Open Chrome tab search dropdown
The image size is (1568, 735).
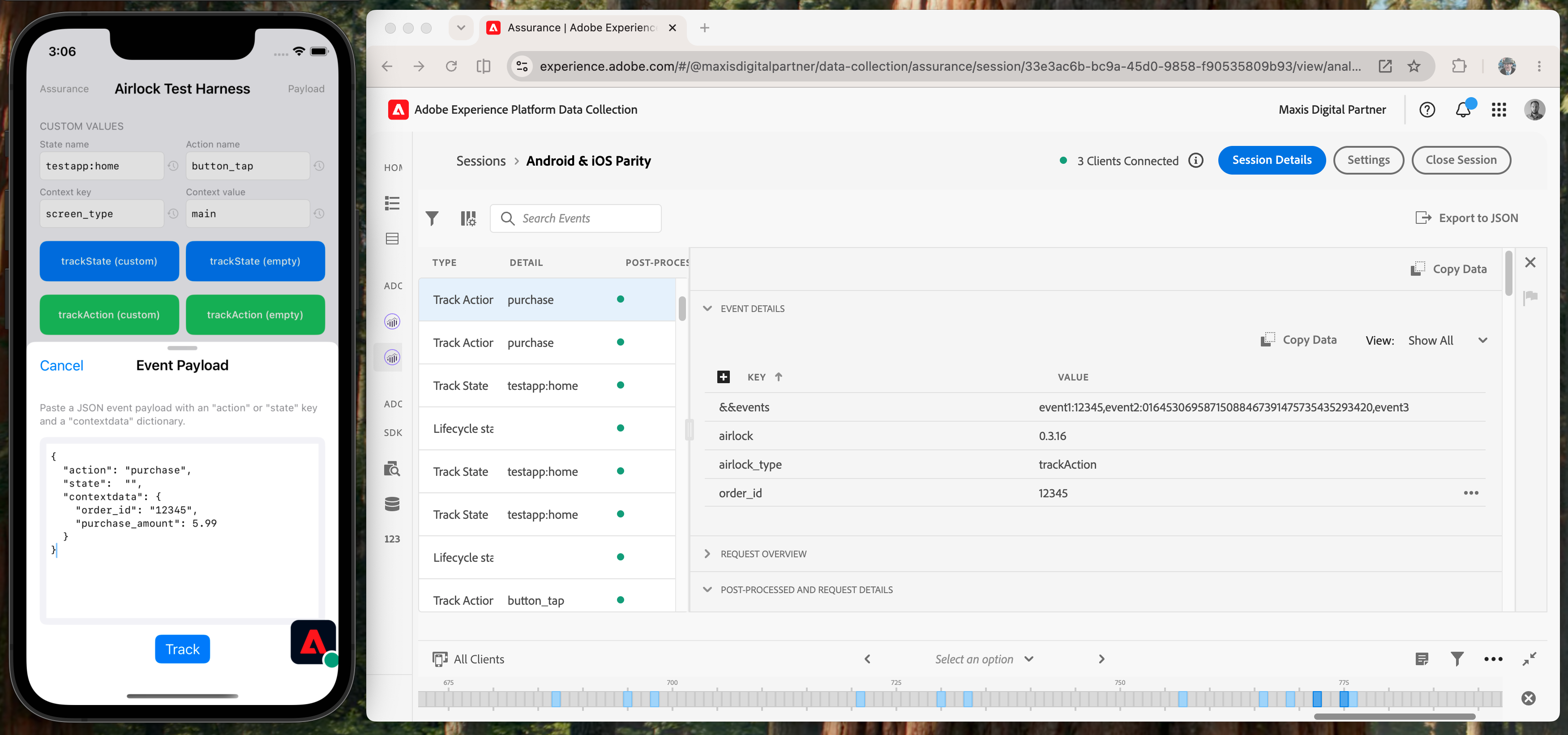(461, 28)
